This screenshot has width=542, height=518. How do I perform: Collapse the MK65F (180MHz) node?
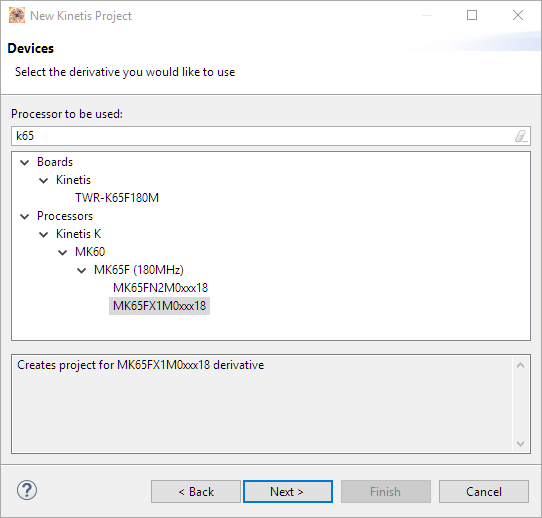click(82, 270)
